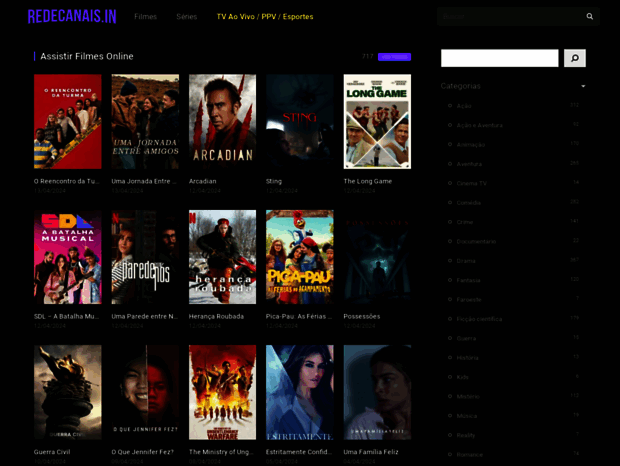This screenshot has width=620, height=466.
Task: Open the Pica-Pau movie poster
Action: pyautogui.click(x=300, y=257)
